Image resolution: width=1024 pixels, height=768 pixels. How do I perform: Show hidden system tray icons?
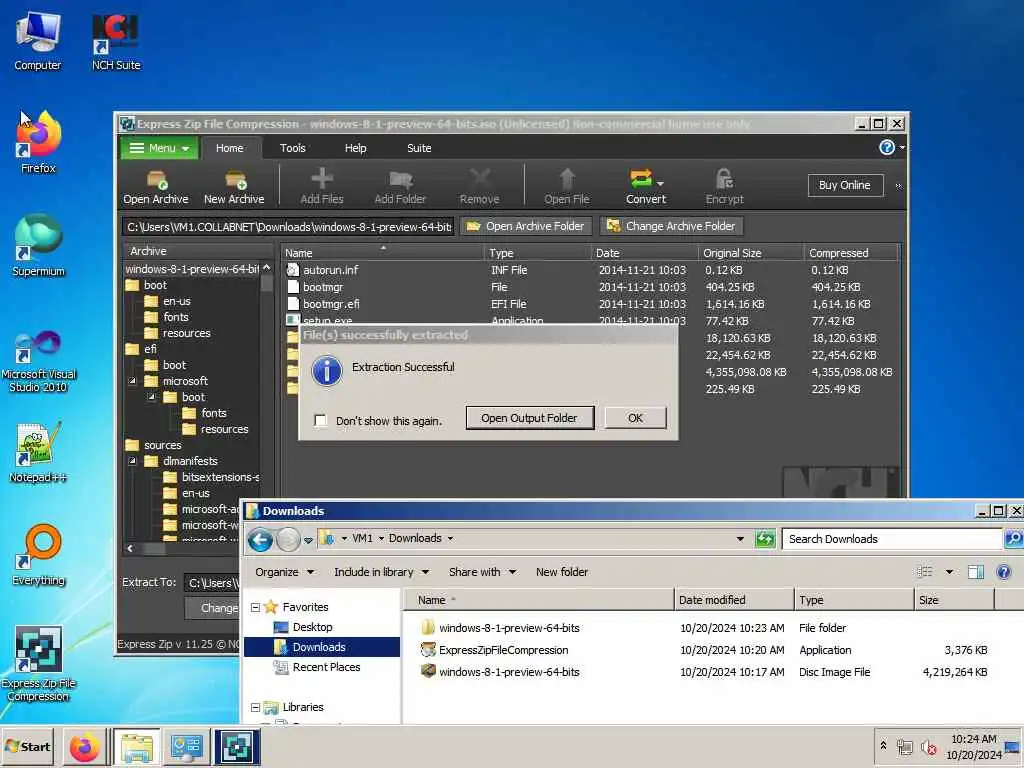point(884,745)
